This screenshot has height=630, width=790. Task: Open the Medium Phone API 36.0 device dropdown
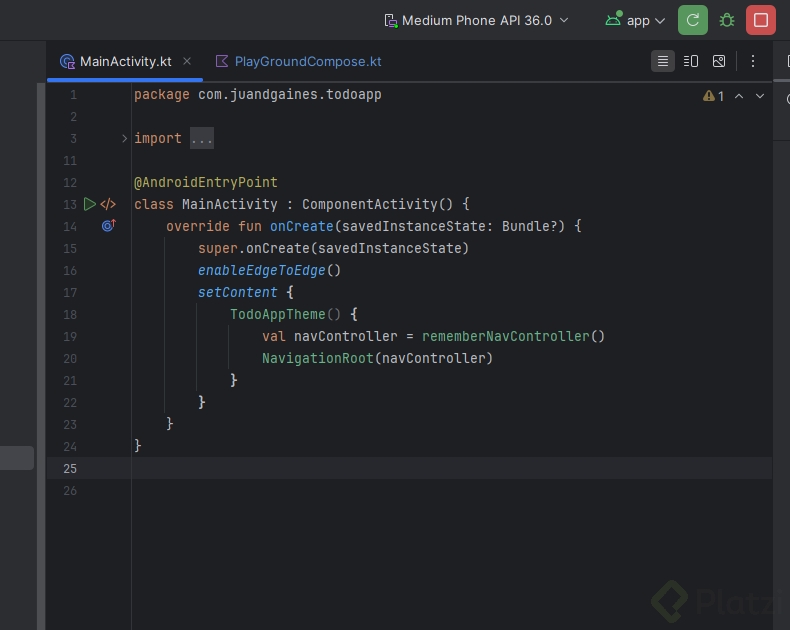click(x=476, y=20)
